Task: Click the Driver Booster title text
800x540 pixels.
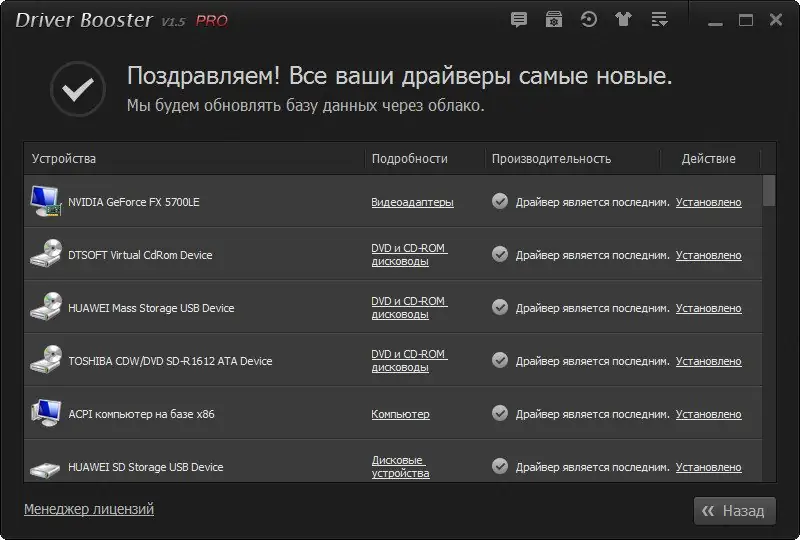Action: pyautogui.click(x=84, y=20)
